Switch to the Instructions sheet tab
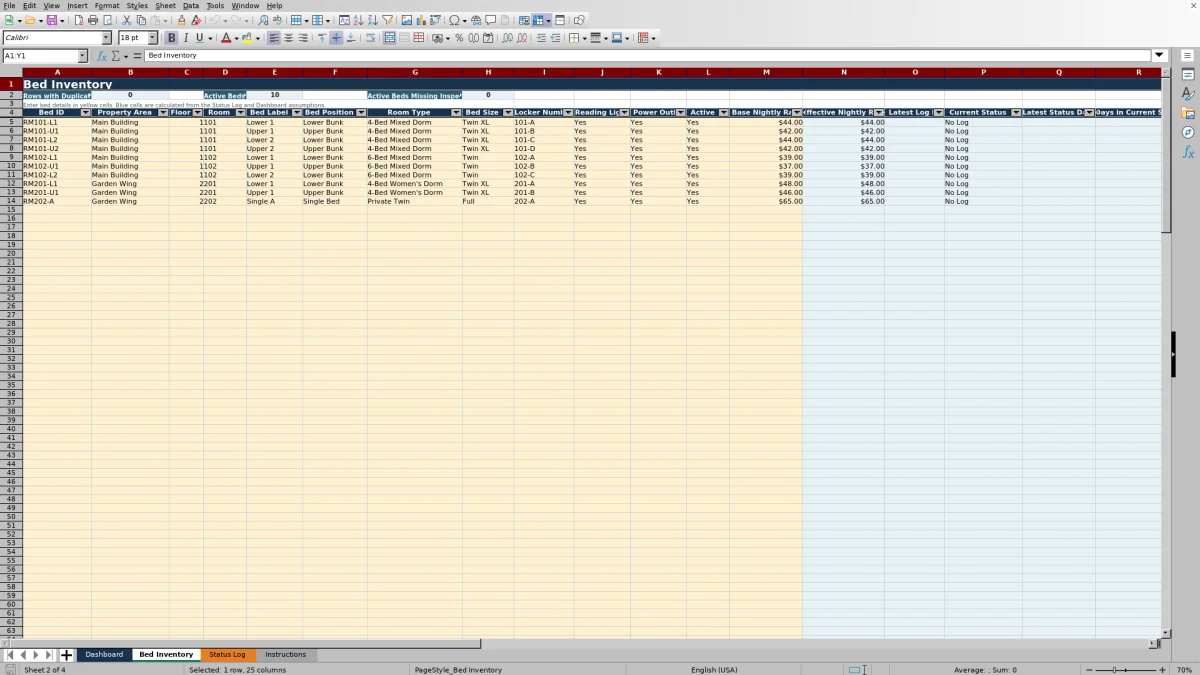This screenshot has width=1200, height=675. point(286,655)
